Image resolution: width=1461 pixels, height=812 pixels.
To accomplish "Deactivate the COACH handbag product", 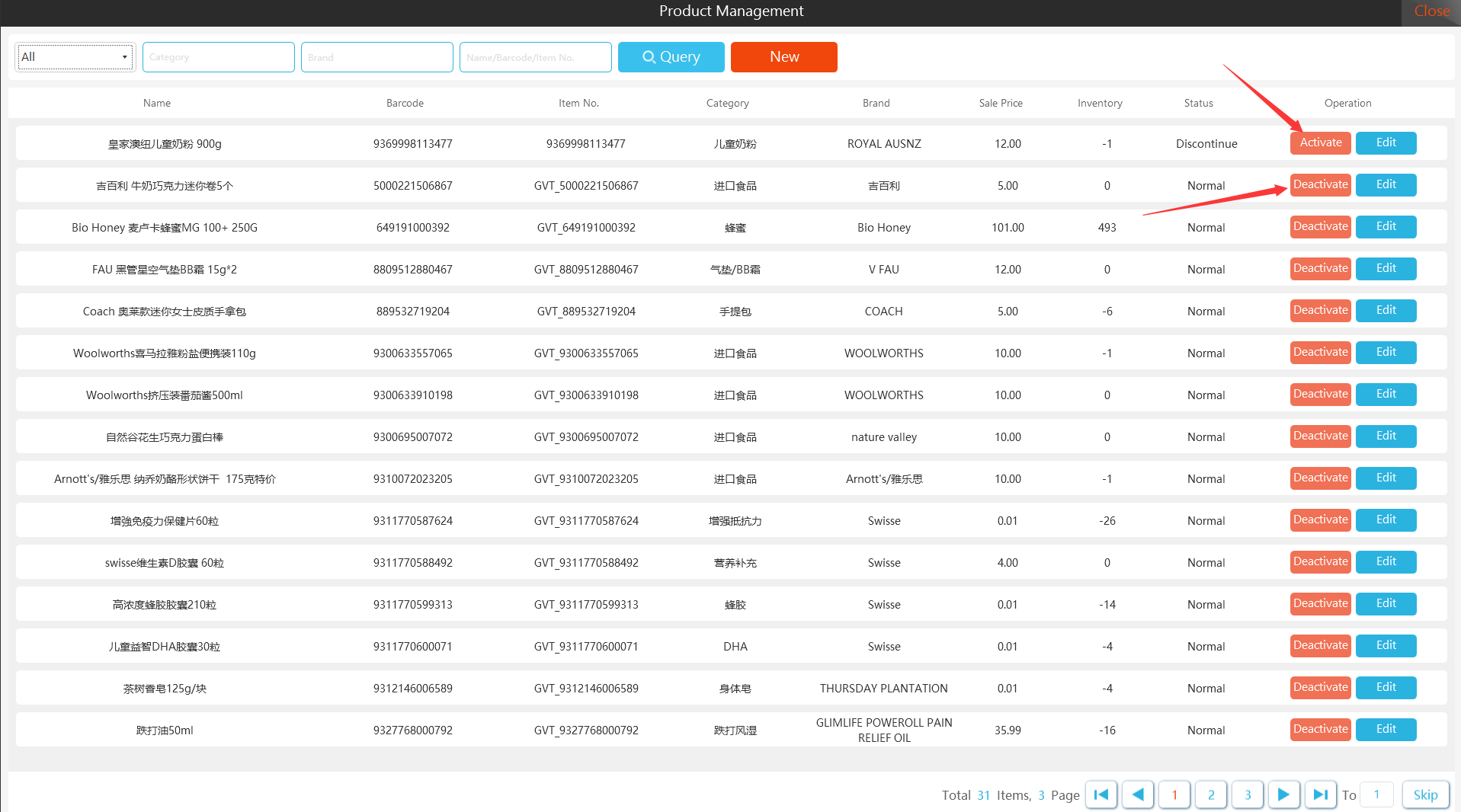I will (1320, 311).
